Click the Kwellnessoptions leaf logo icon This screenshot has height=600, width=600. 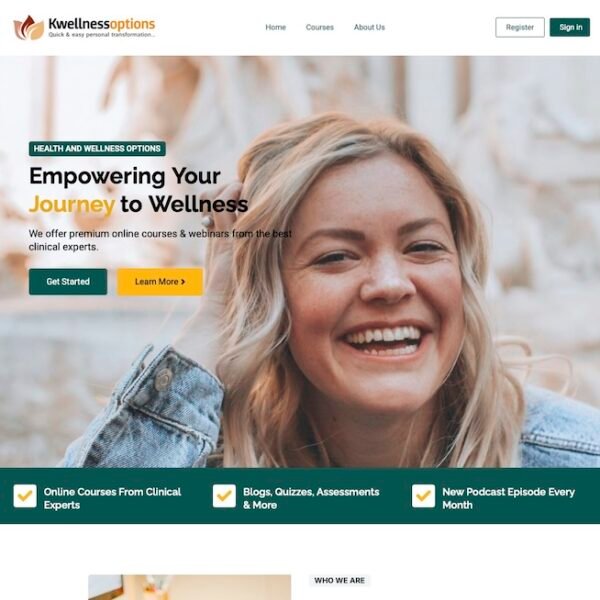click(29, 28)
